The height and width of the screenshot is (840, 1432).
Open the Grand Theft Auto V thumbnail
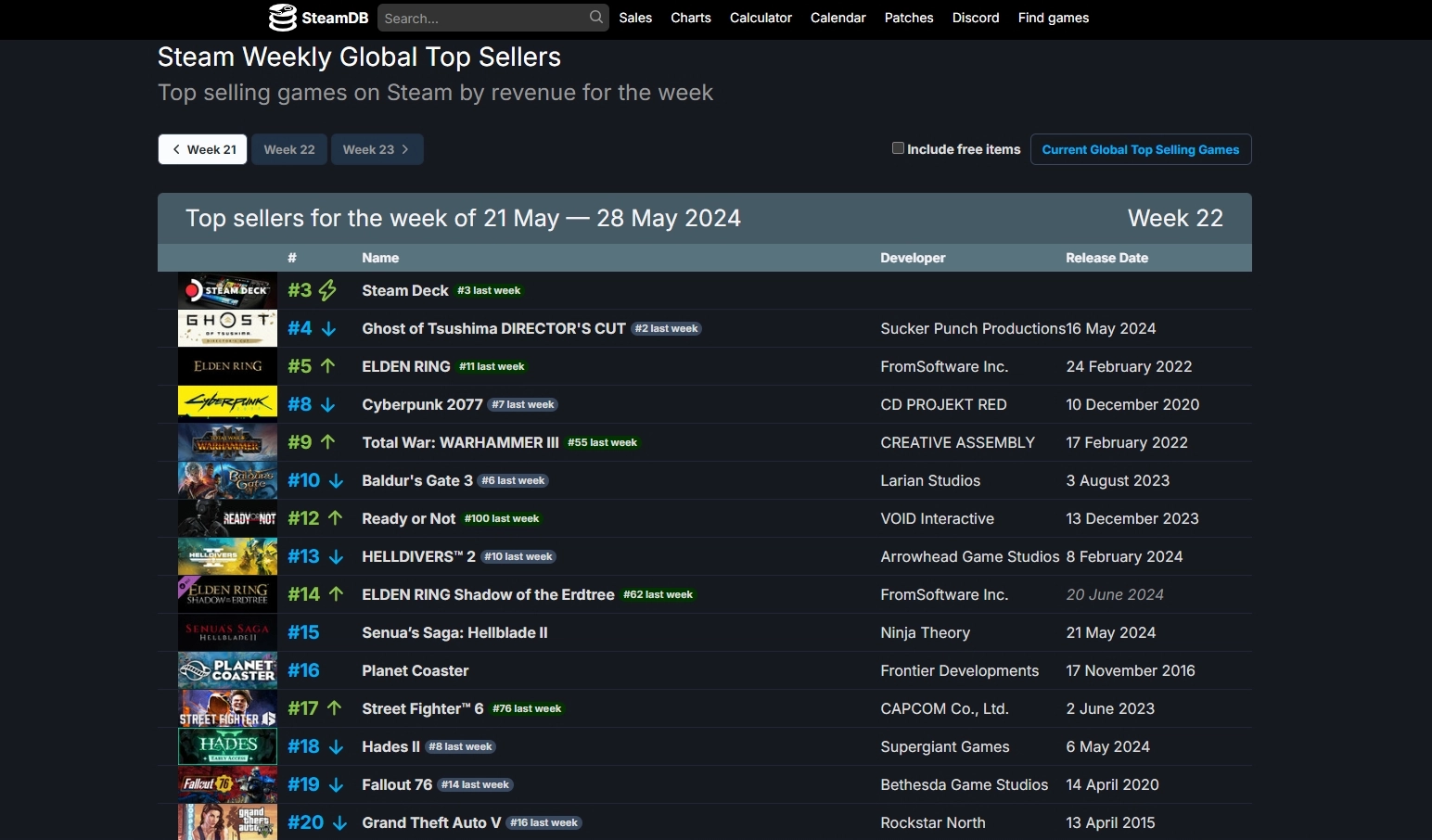coord(227,822)
